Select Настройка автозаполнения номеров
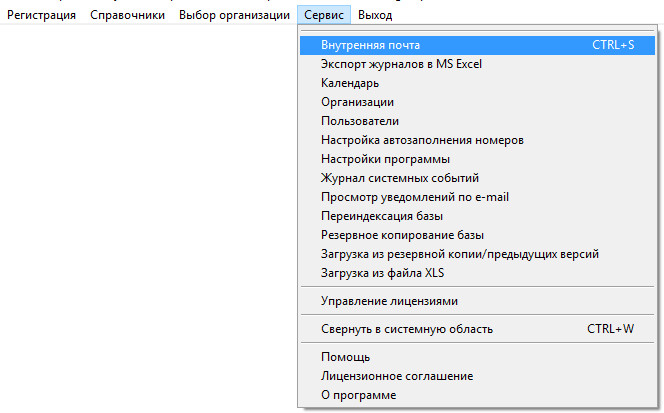This screenshot has width=664, height=413. tap(422, 140)
